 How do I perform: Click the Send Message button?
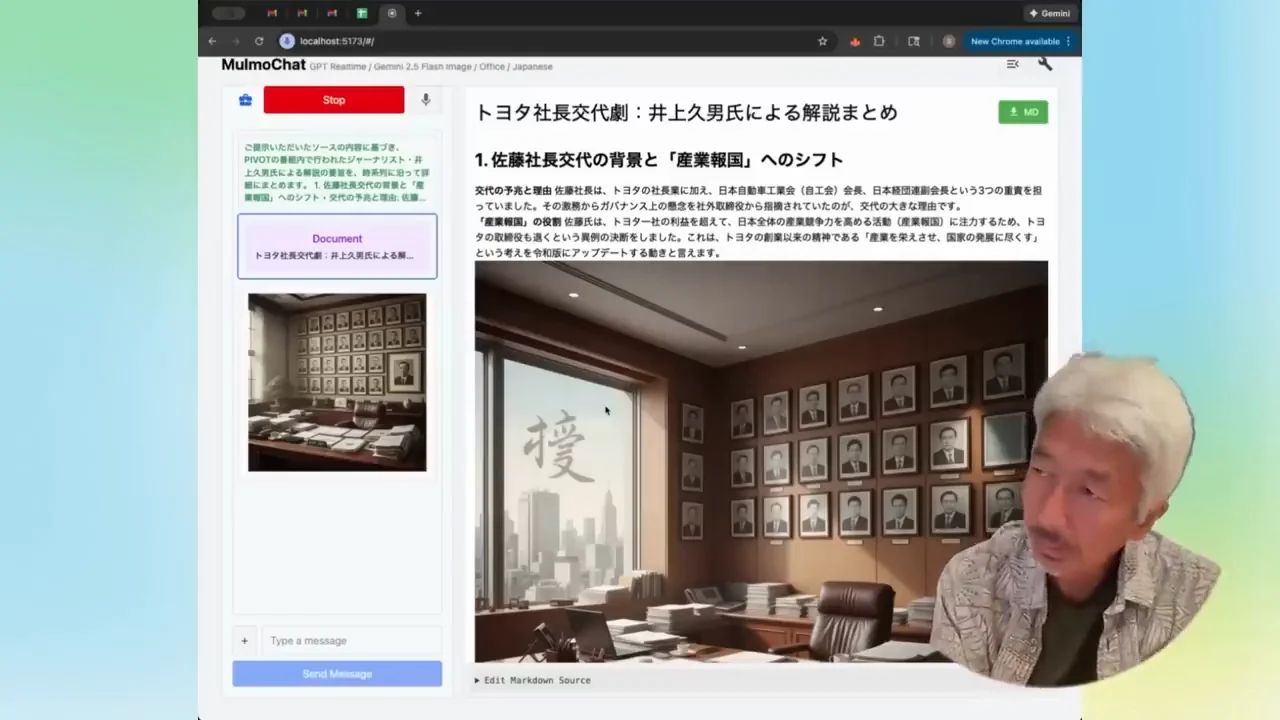[337, 674]
